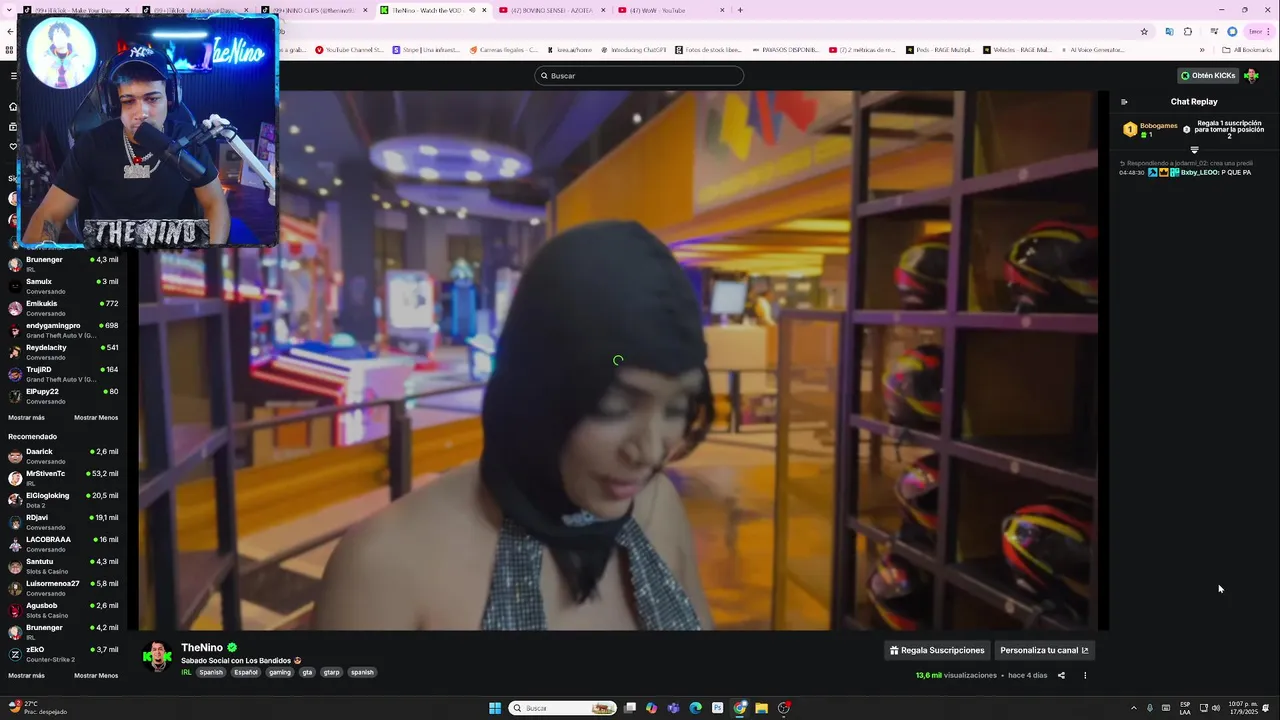
Task: Open Windows Start menu
Action: (494, 708)
